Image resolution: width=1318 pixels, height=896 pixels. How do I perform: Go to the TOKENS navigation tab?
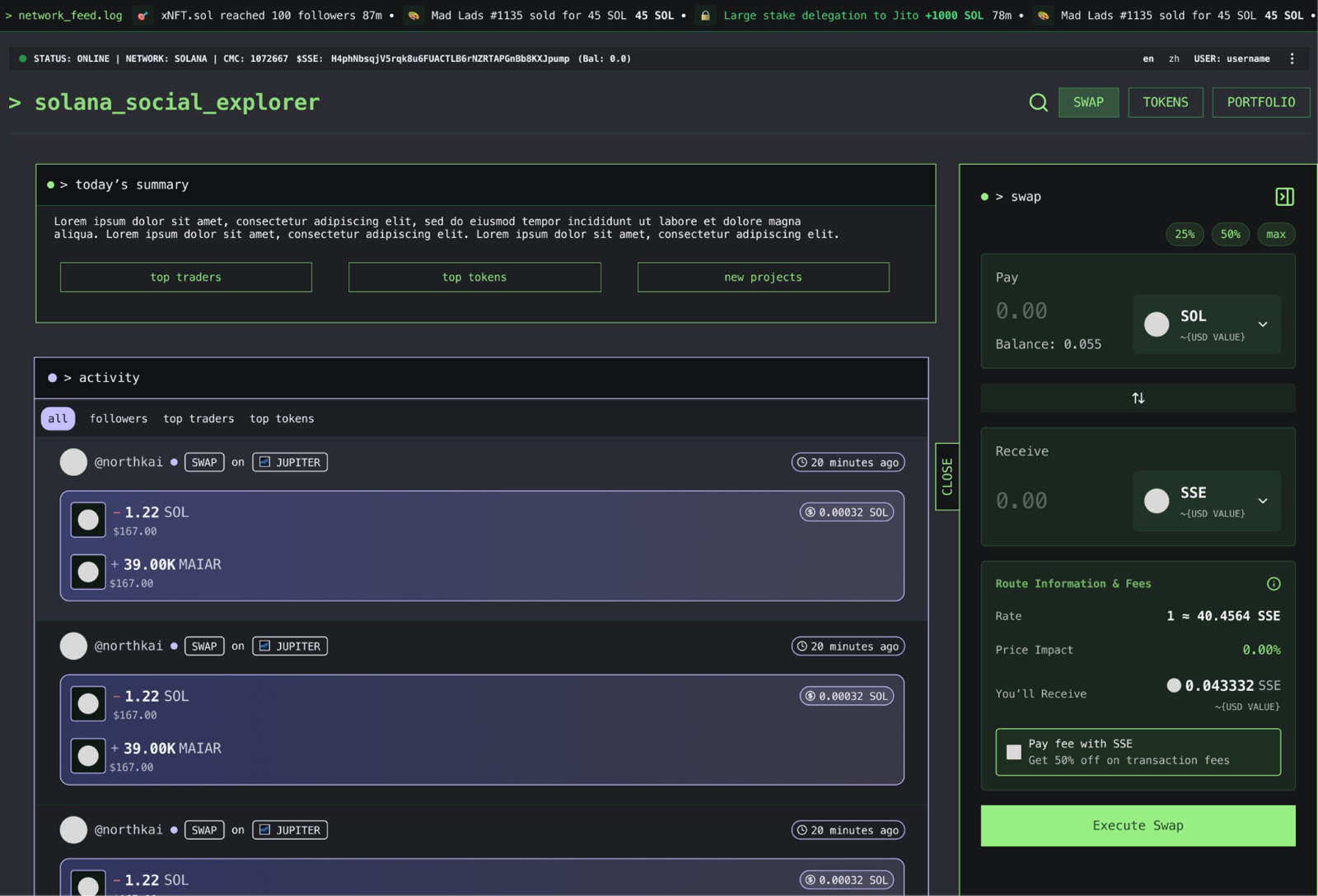point(1166,102)
